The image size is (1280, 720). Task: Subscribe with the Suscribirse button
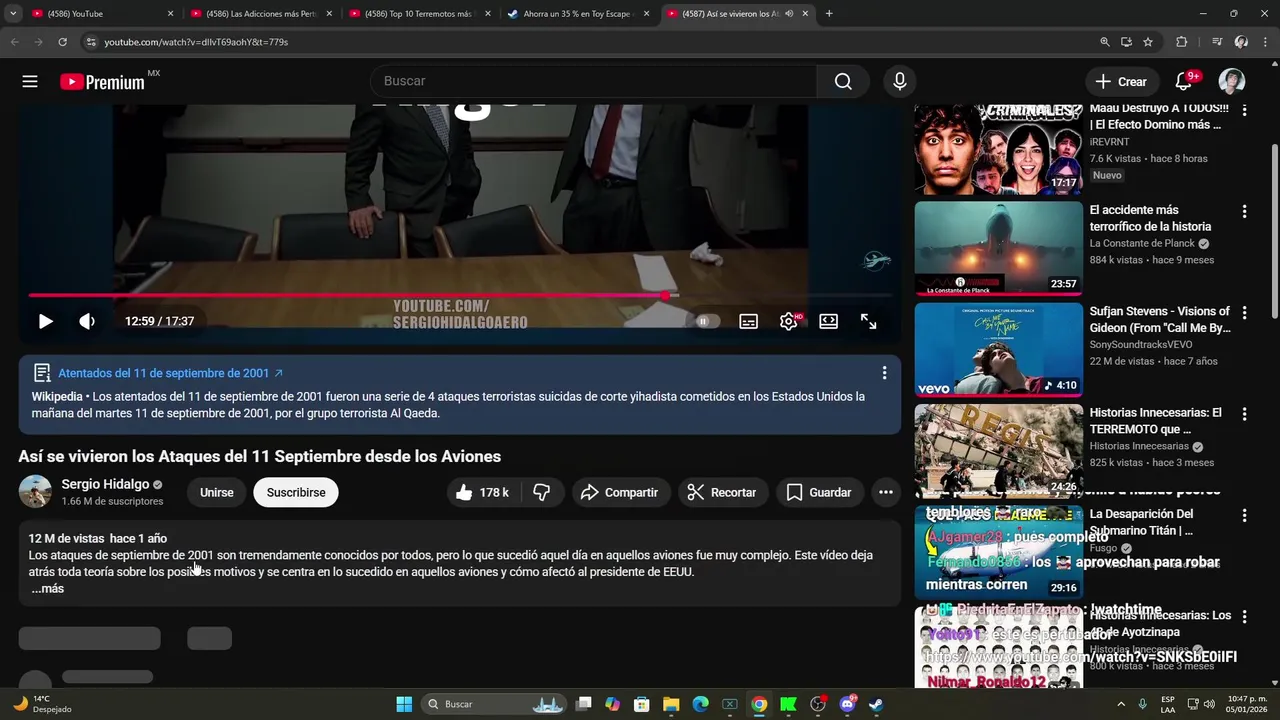(x=296, y=492)
